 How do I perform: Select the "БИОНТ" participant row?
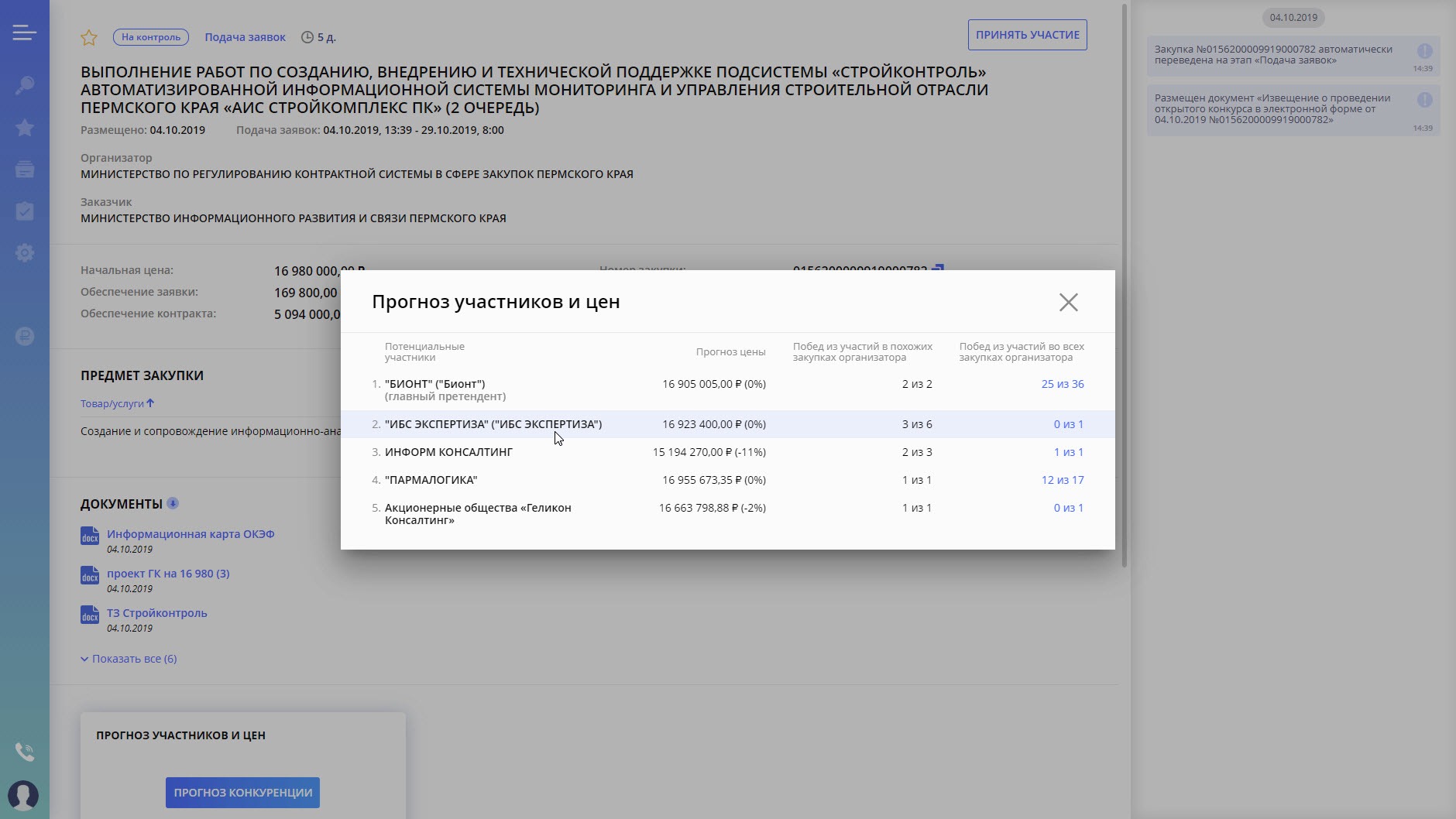[x=728, y=390]
